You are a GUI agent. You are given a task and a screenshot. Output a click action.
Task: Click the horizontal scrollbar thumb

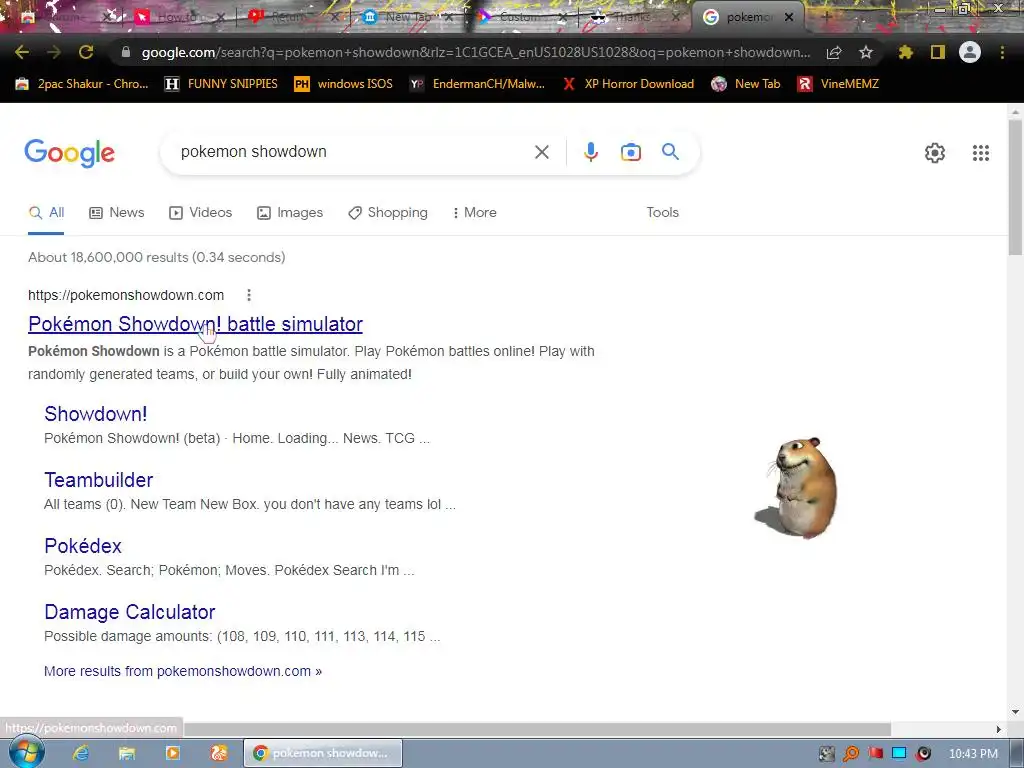coord(537,729)
